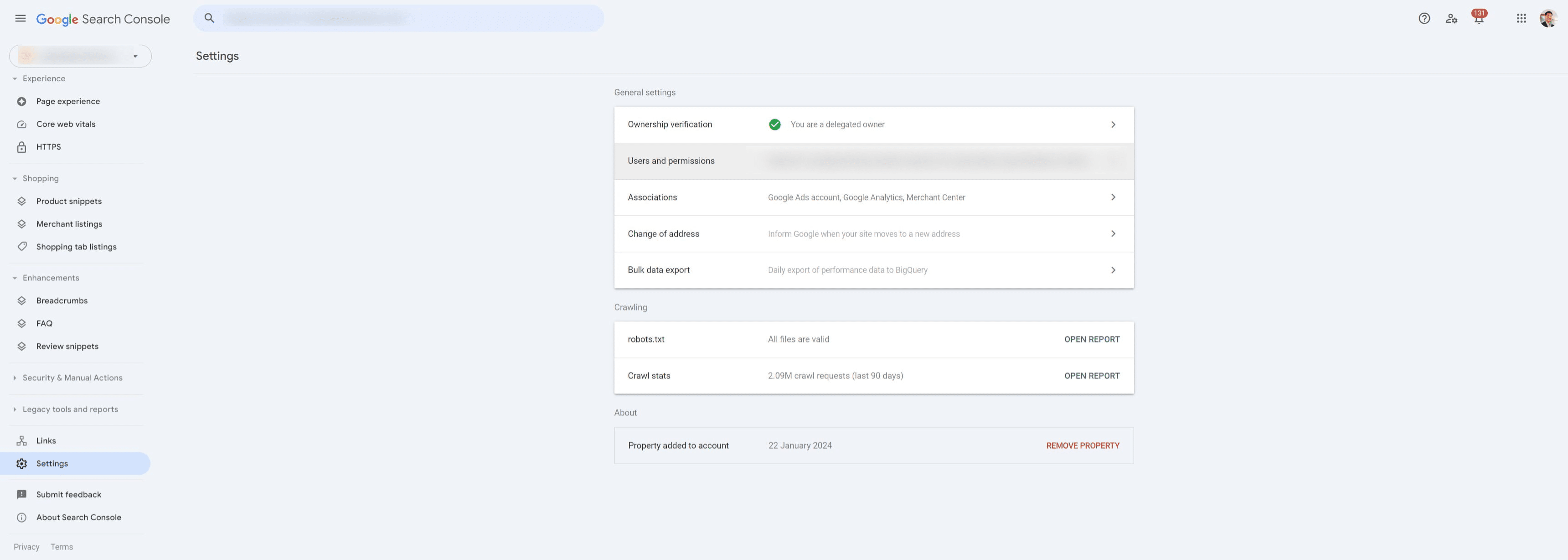Collapse the Shopping section
Screen dimensions: 1568x560
[15, 178]
